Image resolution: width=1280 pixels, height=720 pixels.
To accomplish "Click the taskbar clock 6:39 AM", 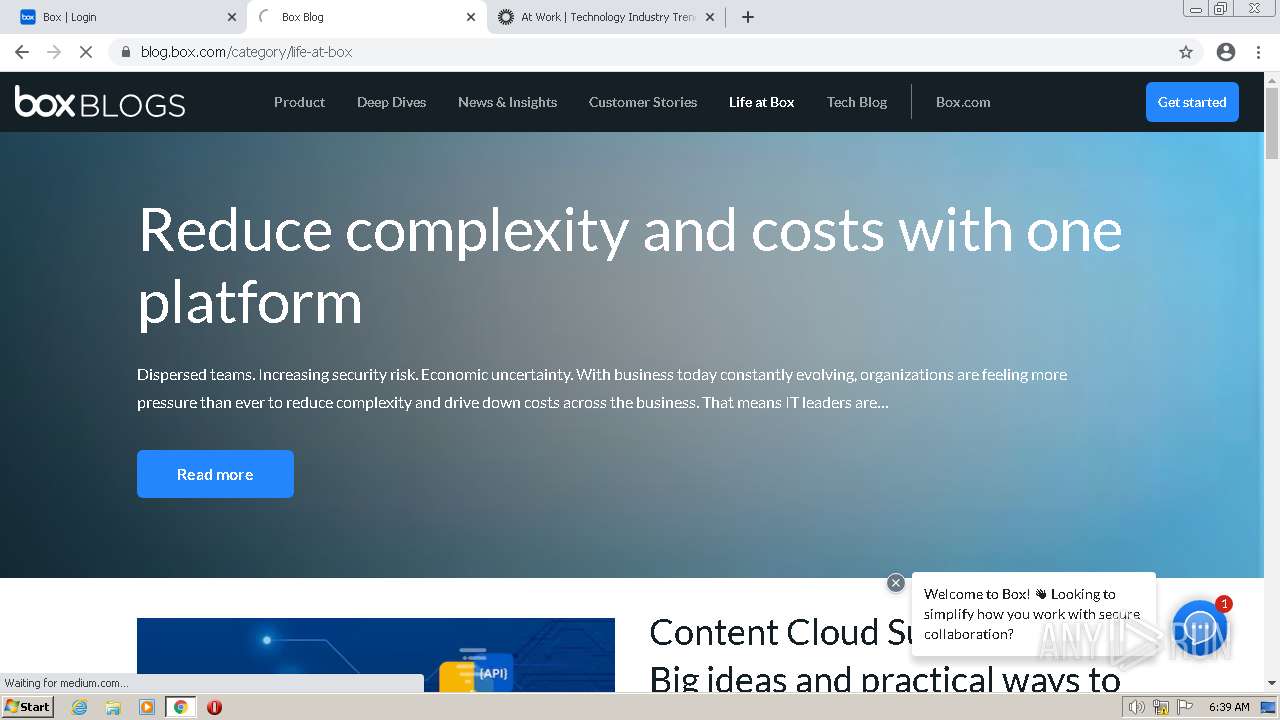I will tap(1229, 707).
